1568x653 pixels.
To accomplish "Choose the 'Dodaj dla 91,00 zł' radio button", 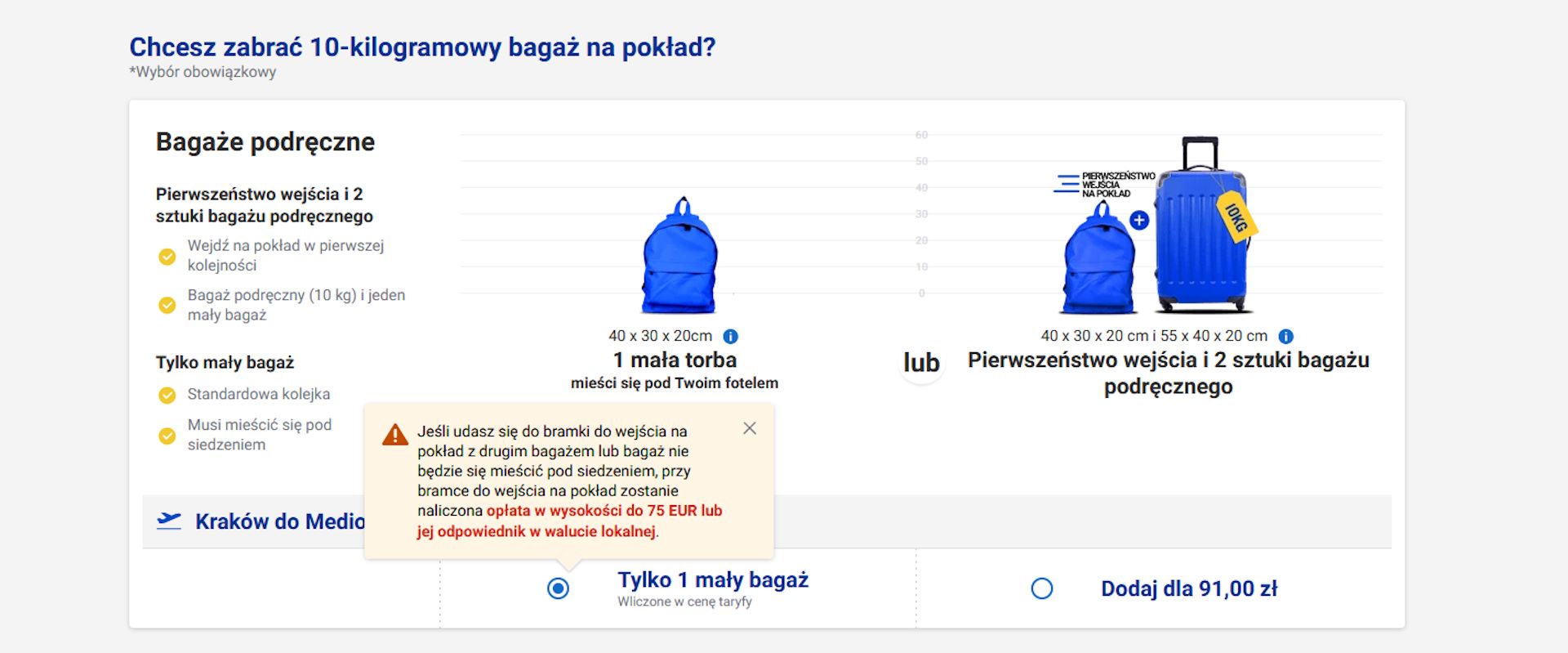I will [x=1042, y=588].
